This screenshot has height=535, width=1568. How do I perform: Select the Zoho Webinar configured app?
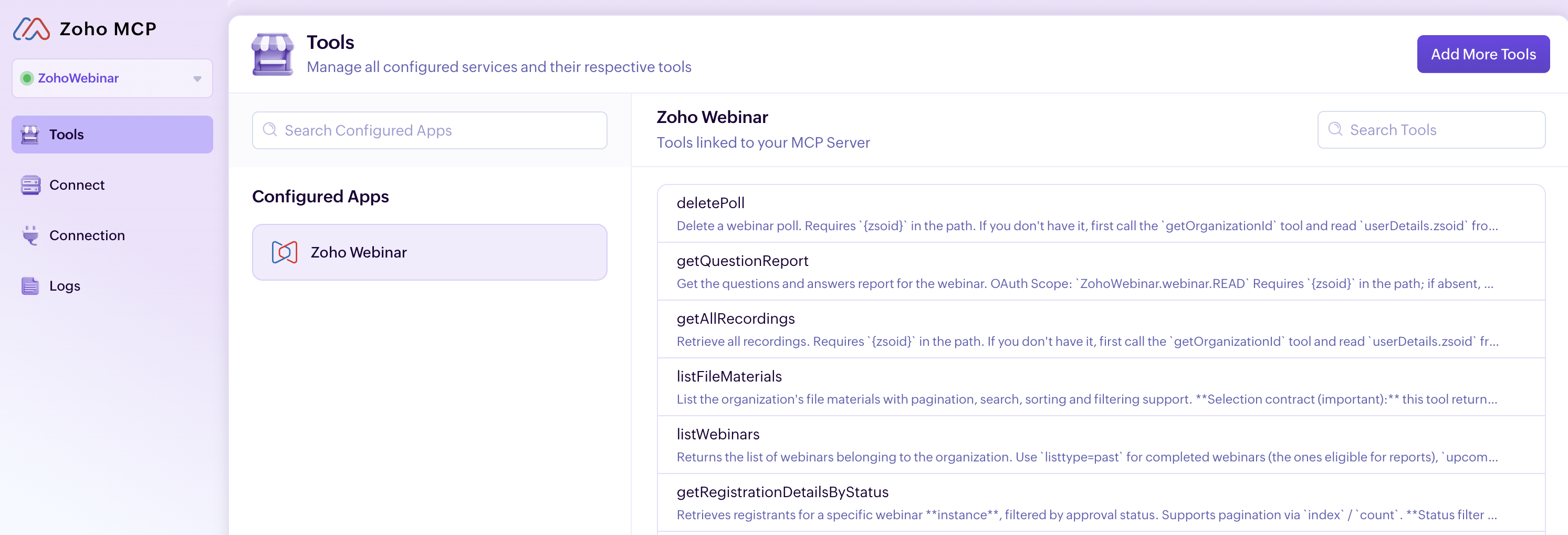tap(429, 252)
